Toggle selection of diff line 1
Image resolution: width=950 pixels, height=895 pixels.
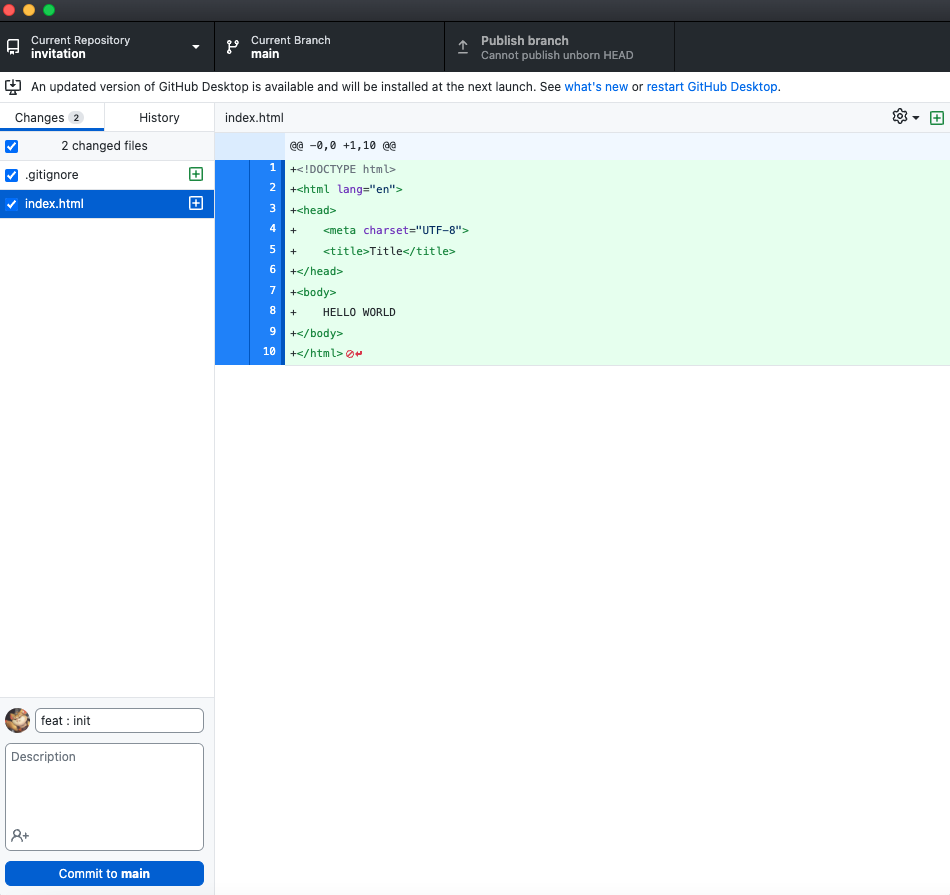[x=250, y=168]
